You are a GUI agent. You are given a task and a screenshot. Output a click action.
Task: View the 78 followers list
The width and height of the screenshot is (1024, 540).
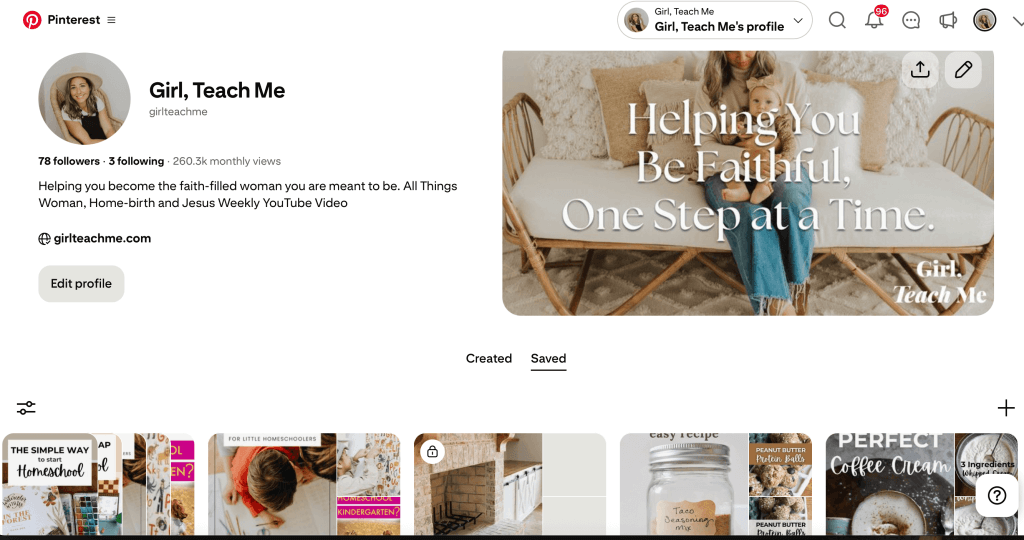69,161
